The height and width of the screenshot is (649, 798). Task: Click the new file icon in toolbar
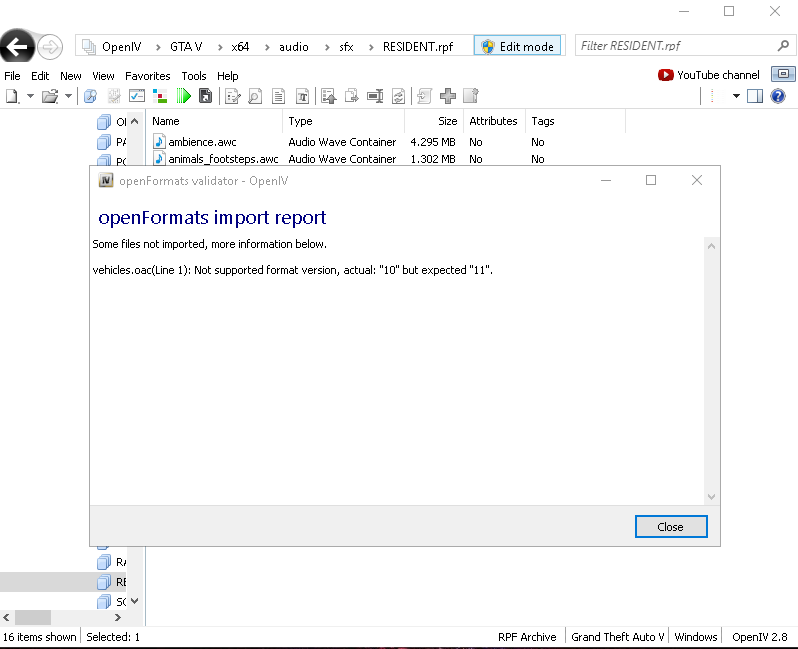(12, 96)
